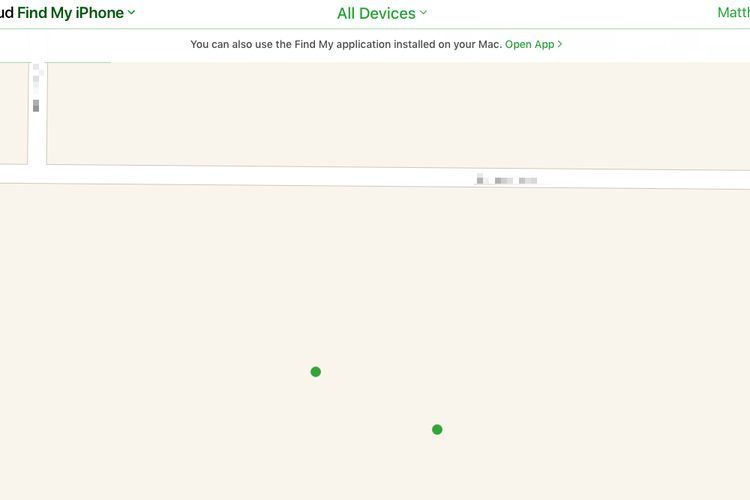Click the intersection of the two roads
This screenshot has height=500, width=750.
point(37,174)
